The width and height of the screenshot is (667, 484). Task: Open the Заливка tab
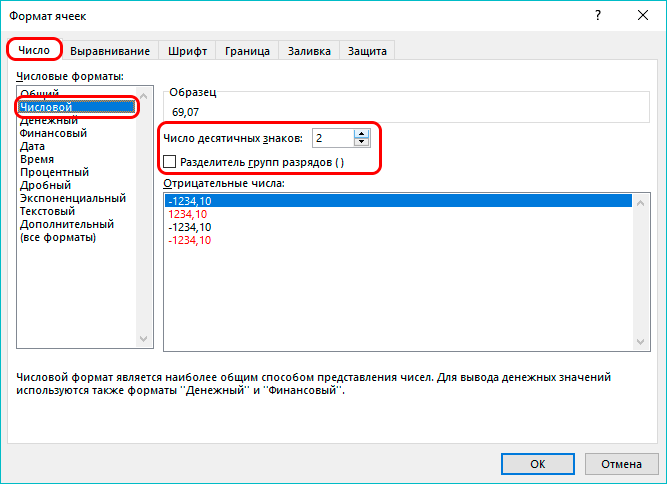click(309, 51)
